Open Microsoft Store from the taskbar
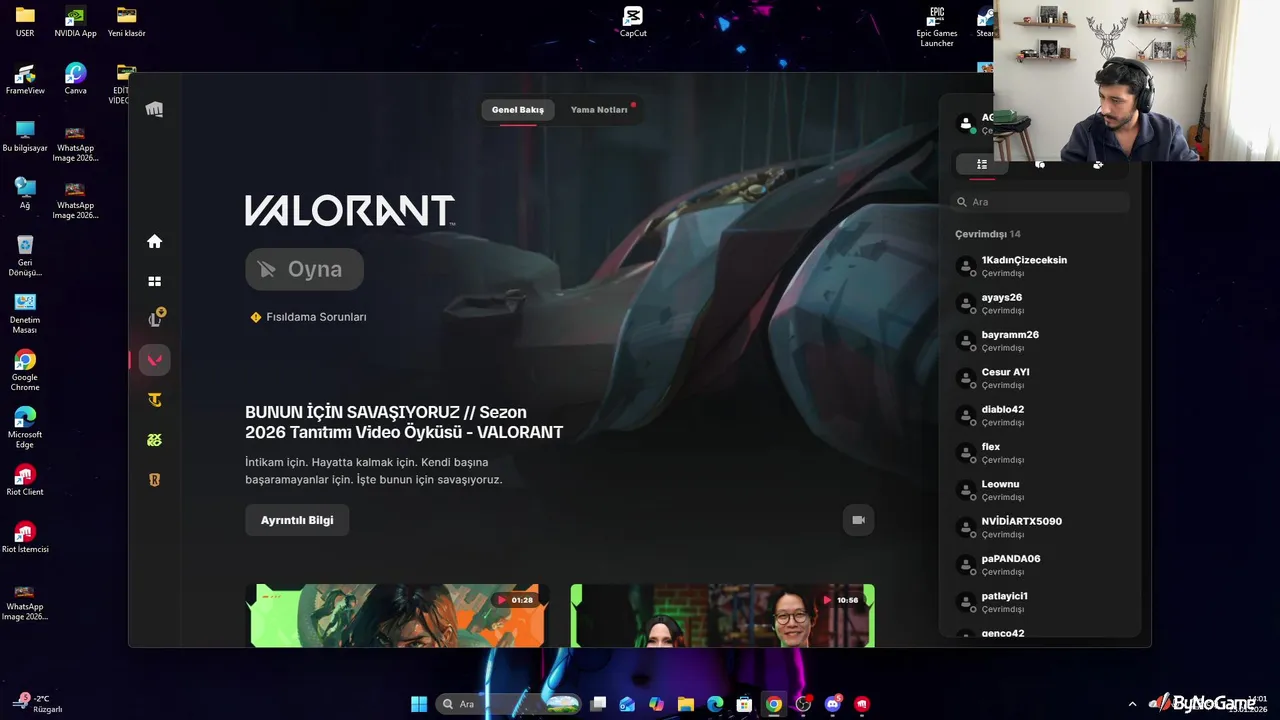Screen dimensions: 1280x720 [x=744, y=704]
